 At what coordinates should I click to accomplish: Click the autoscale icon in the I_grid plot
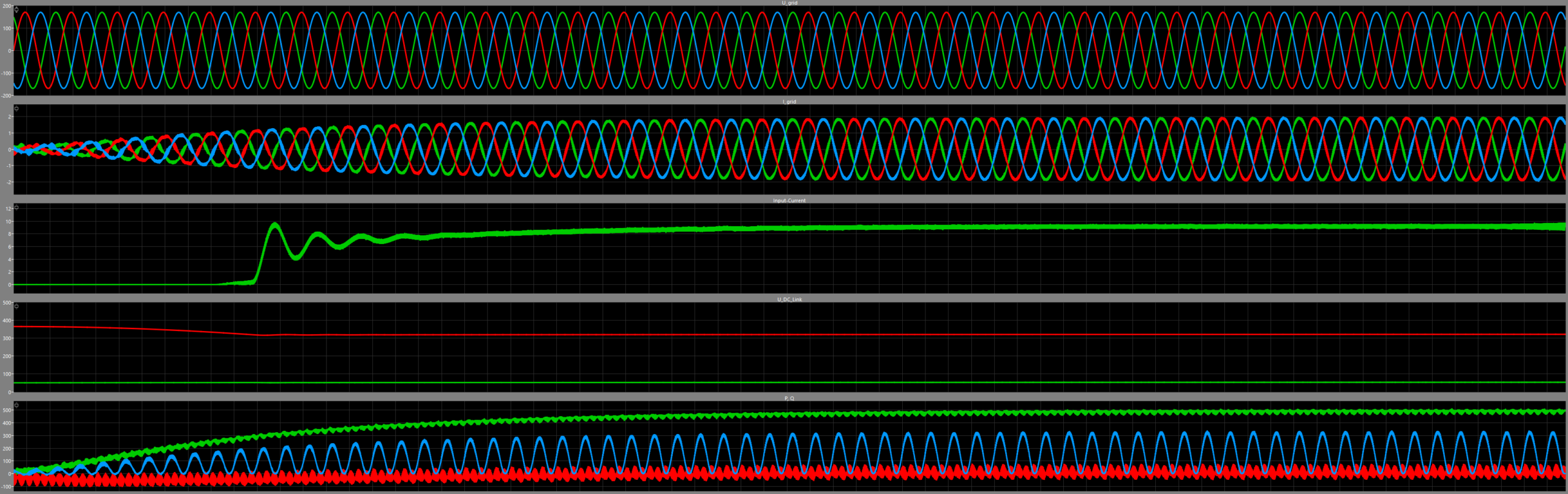pos(17,108)
